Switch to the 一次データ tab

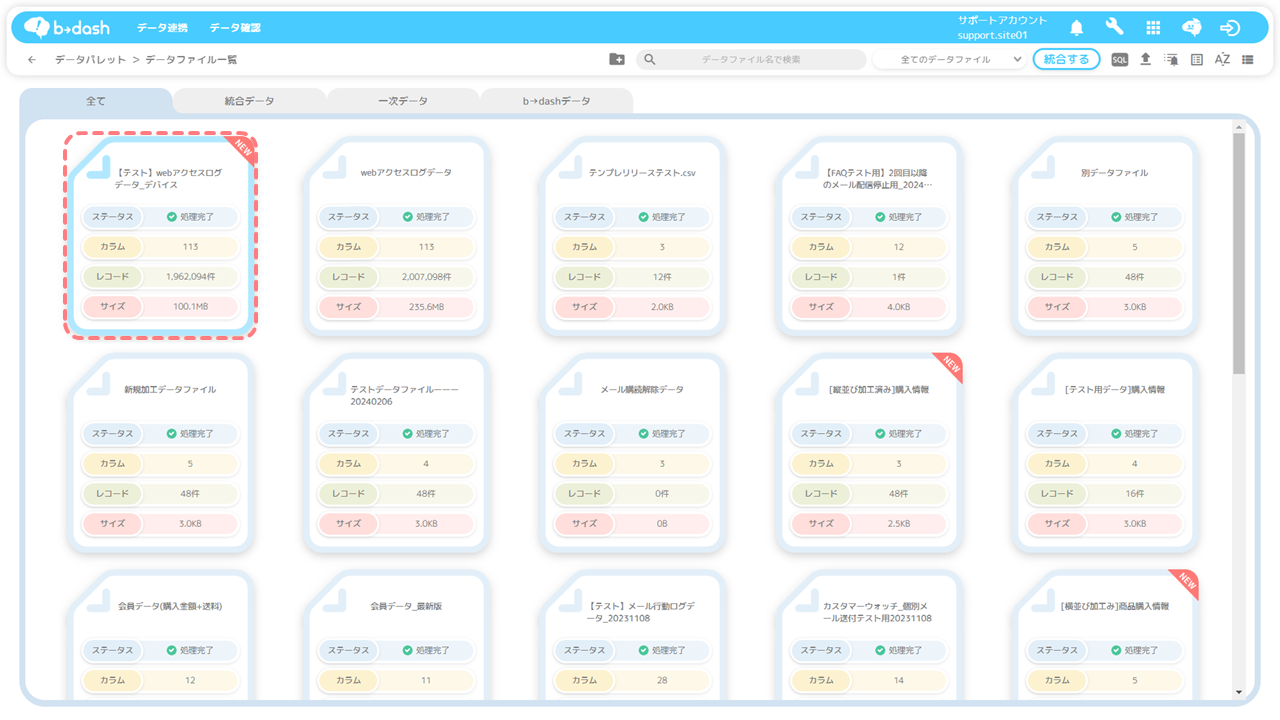tap(403, 101)
